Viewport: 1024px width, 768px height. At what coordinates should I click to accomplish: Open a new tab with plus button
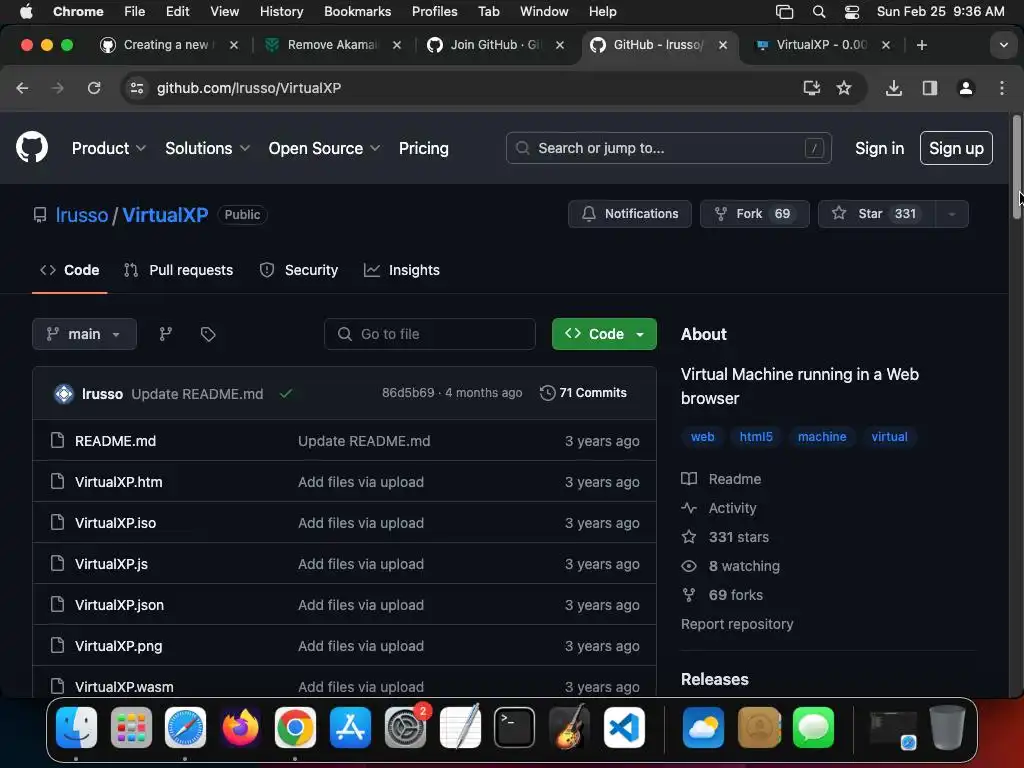[921, 44]
